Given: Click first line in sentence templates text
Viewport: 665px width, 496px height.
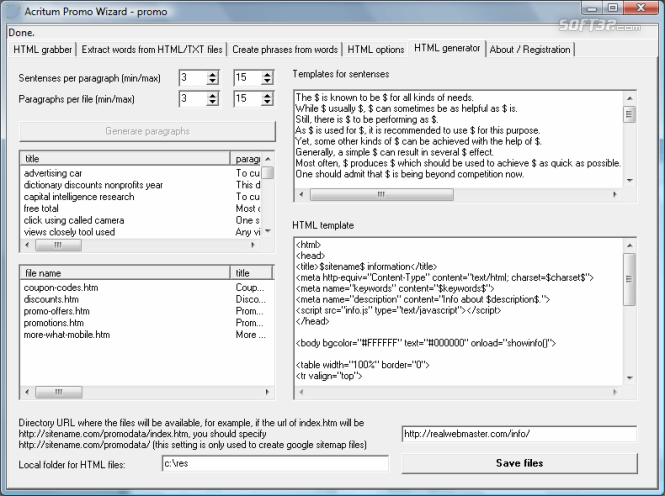Looking at the screenshot, I should (384, 98).
